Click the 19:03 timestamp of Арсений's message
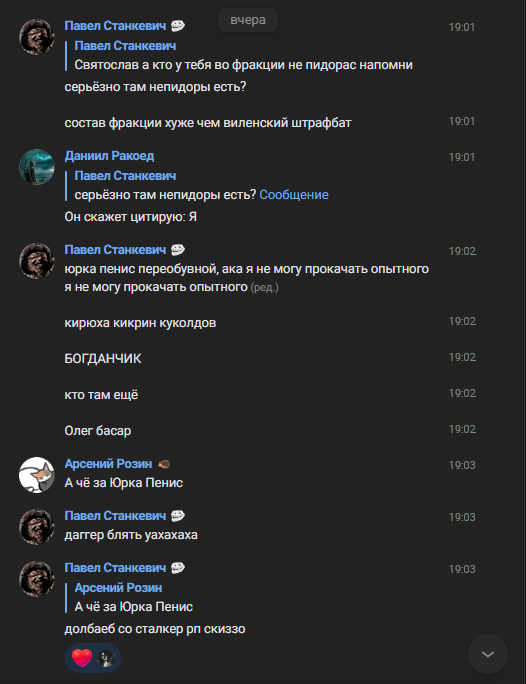Viewport: 526px width, 684px height. tap(462, 465)
